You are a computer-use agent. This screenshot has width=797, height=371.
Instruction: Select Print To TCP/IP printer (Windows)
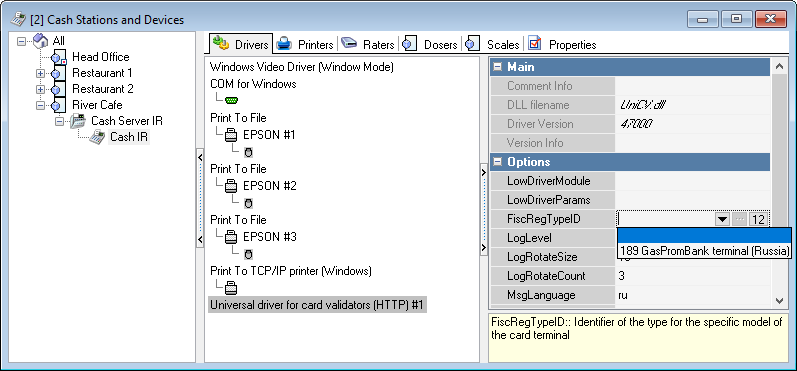click(291, 271)
